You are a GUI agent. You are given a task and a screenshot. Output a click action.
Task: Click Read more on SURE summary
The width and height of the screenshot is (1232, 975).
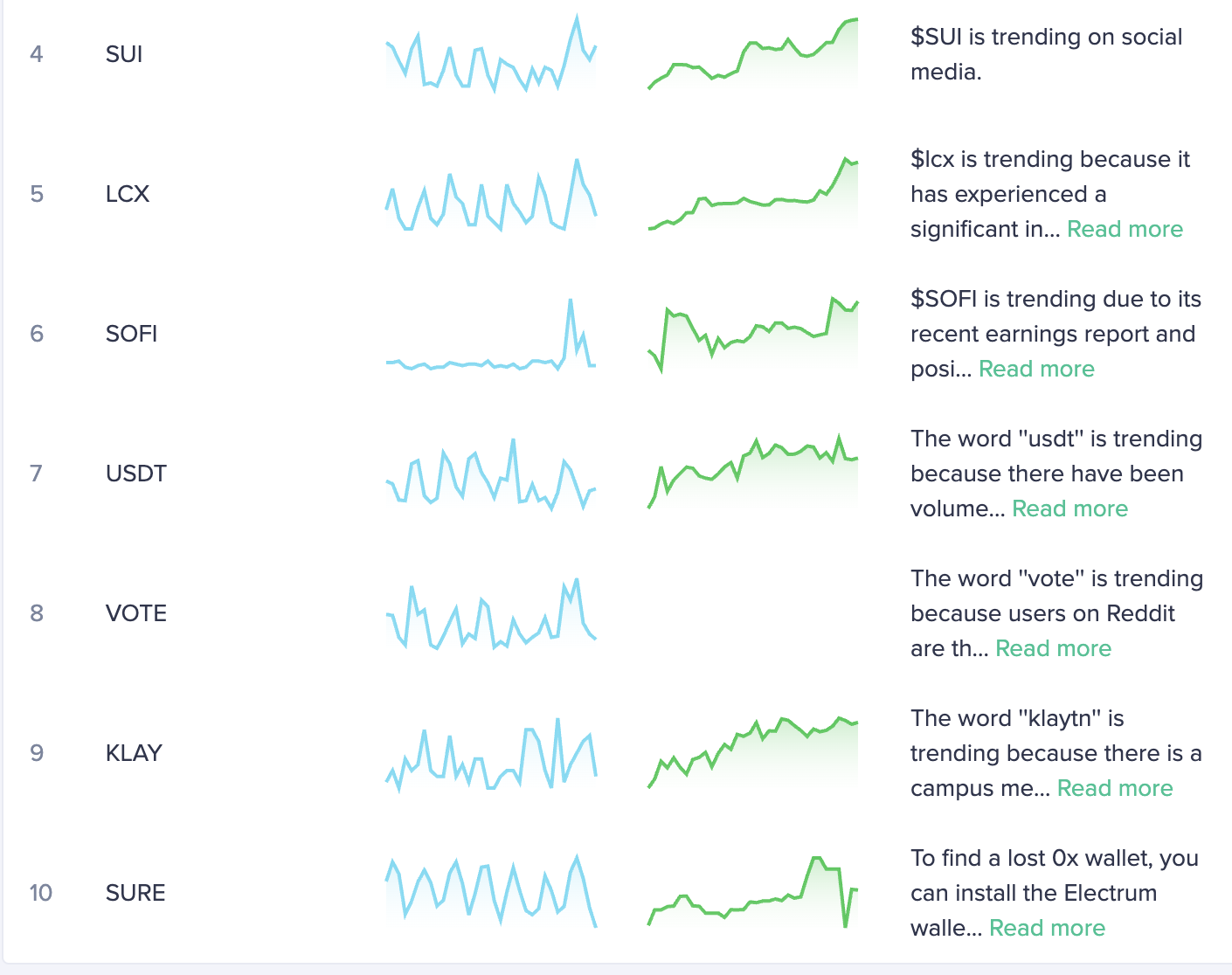(1047, 928)
